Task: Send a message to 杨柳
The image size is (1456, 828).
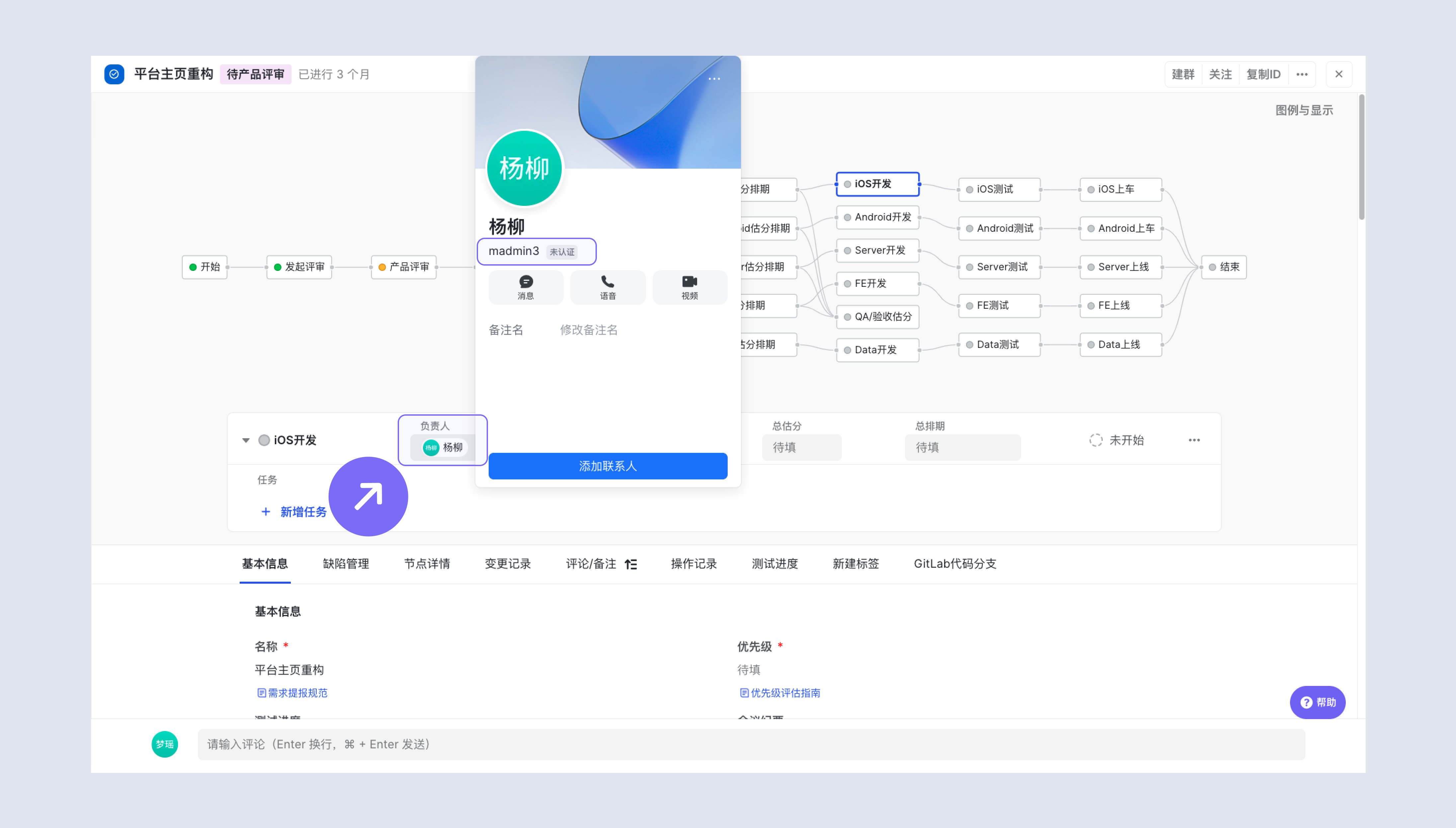Action: click(526, 287)
